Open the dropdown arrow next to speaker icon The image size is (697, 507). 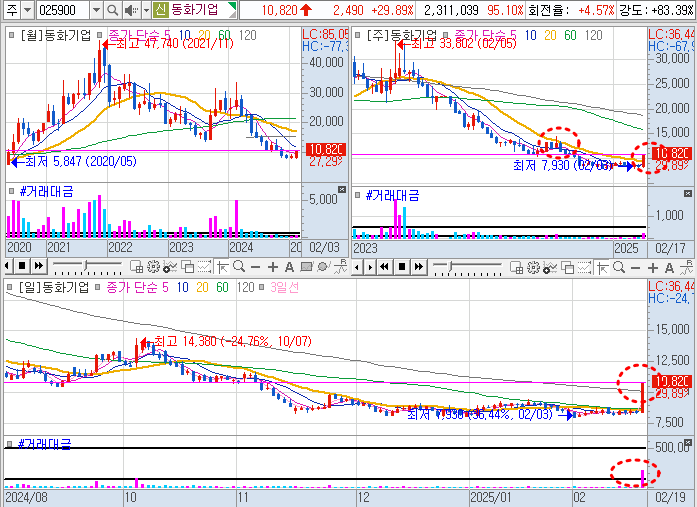pos(146,10)
